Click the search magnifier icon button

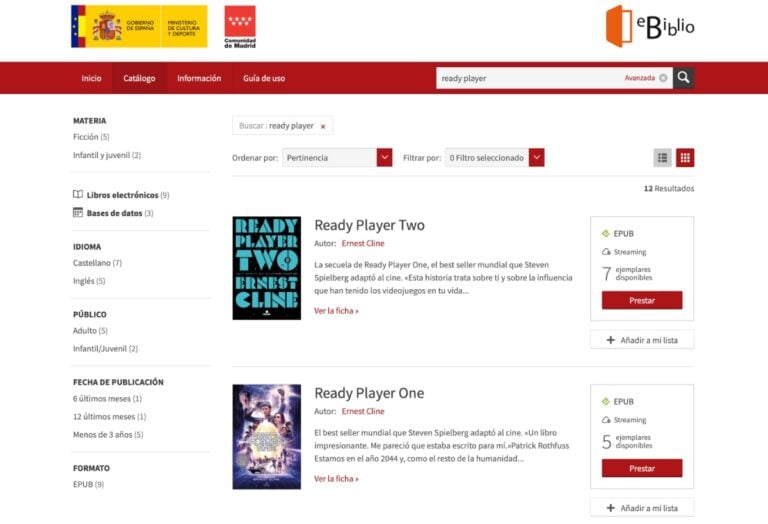683,78
